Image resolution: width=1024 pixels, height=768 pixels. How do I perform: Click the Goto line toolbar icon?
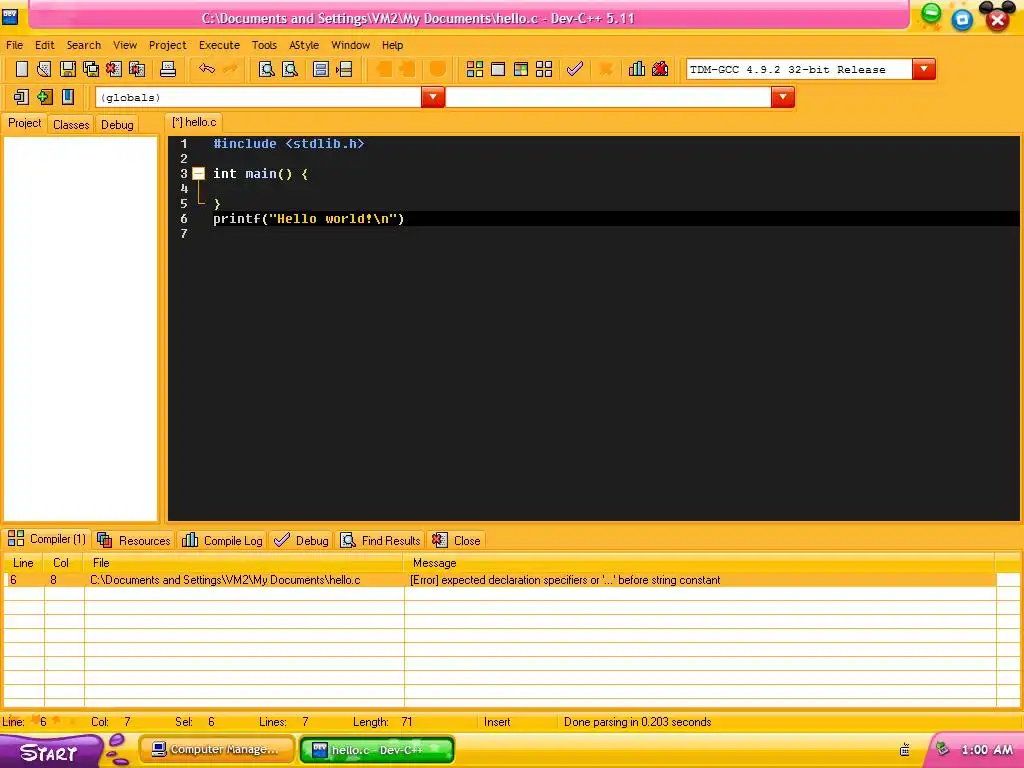[344, 69]
